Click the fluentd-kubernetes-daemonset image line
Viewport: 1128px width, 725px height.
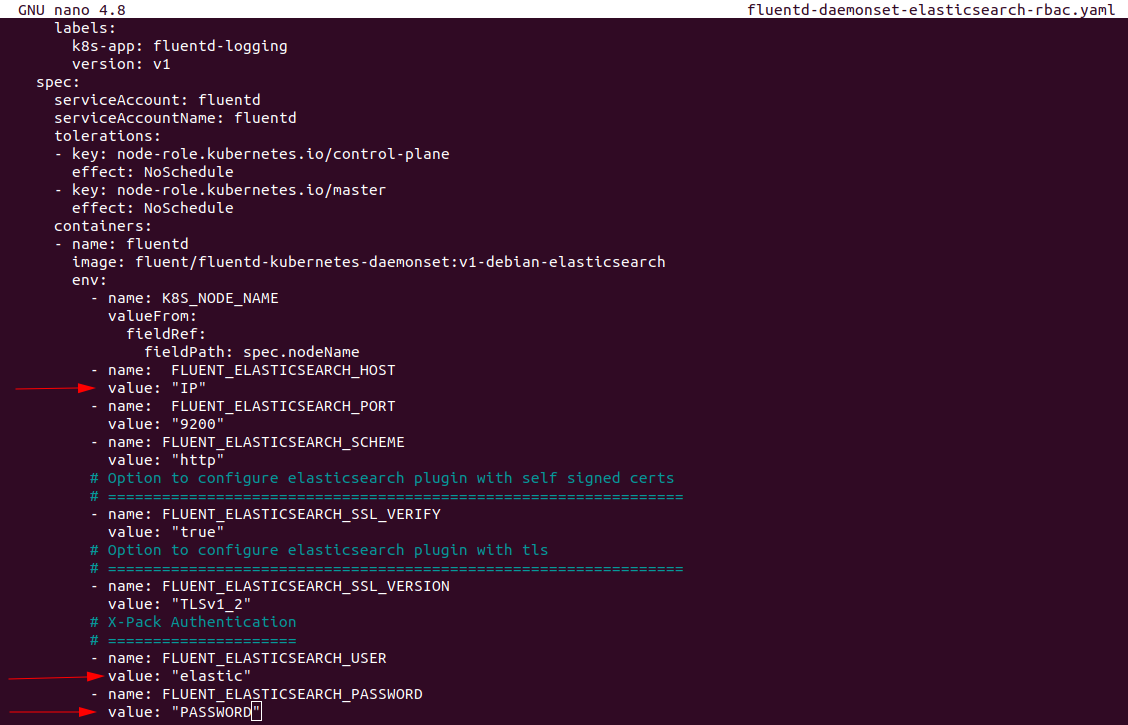368,262
